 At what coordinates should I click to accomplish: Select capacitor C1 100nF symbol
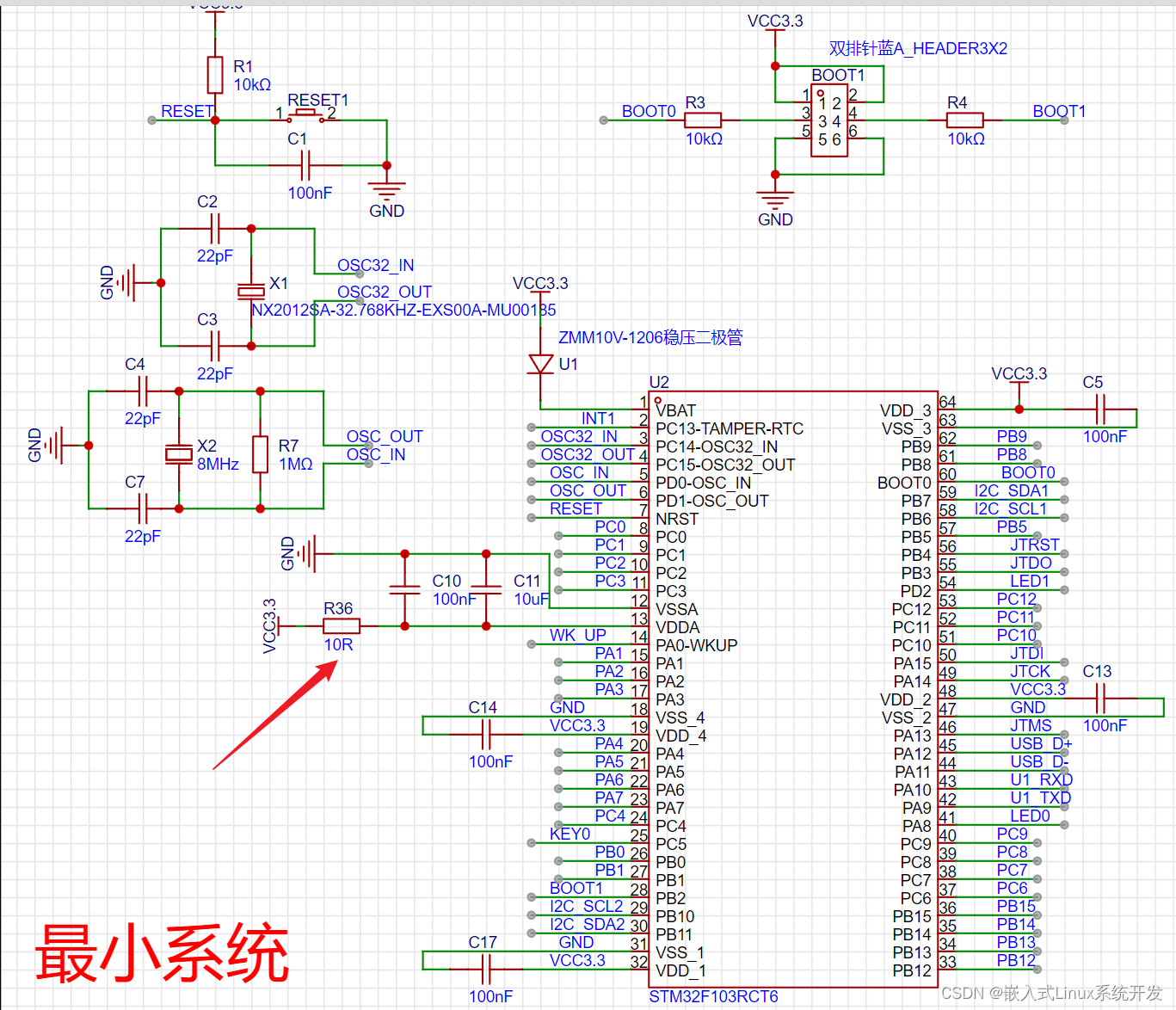(x=305, y=164)
